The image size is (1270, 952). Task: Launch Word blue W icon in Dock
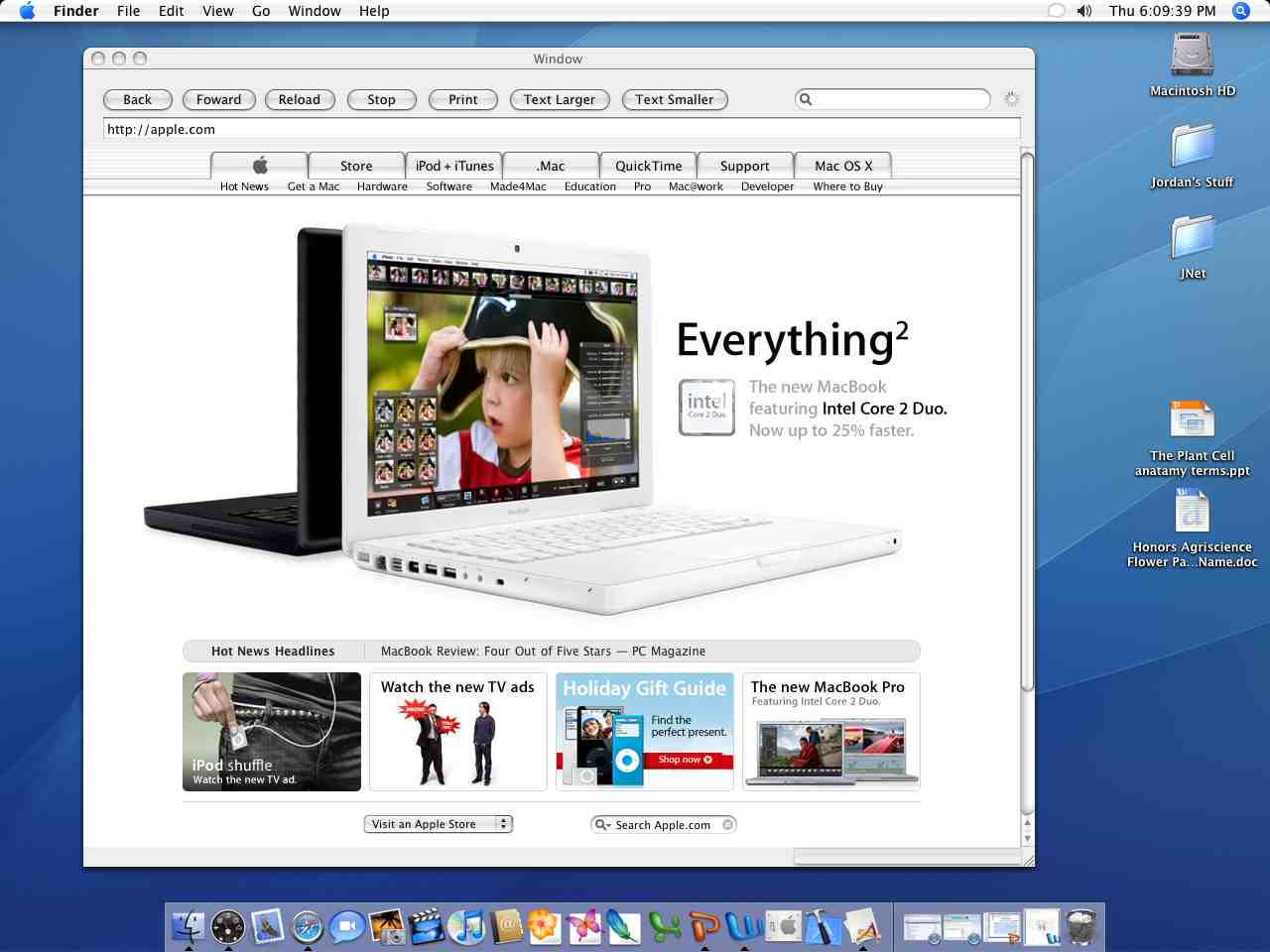click(x=744, y=927)
